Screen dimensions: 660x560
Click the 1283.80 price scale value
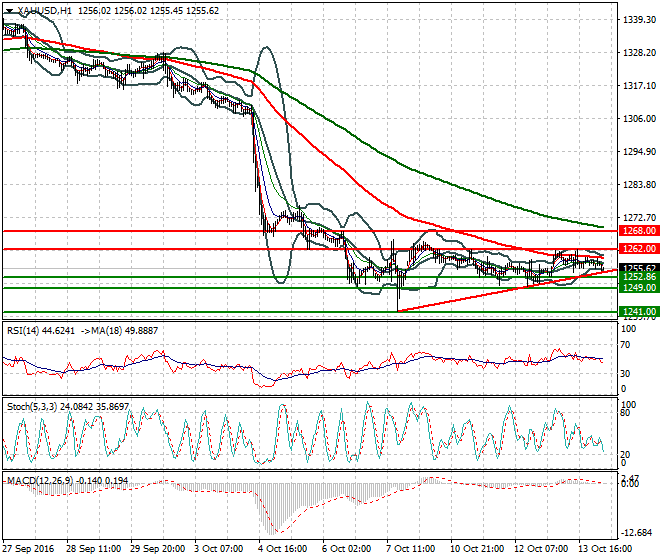639,185
